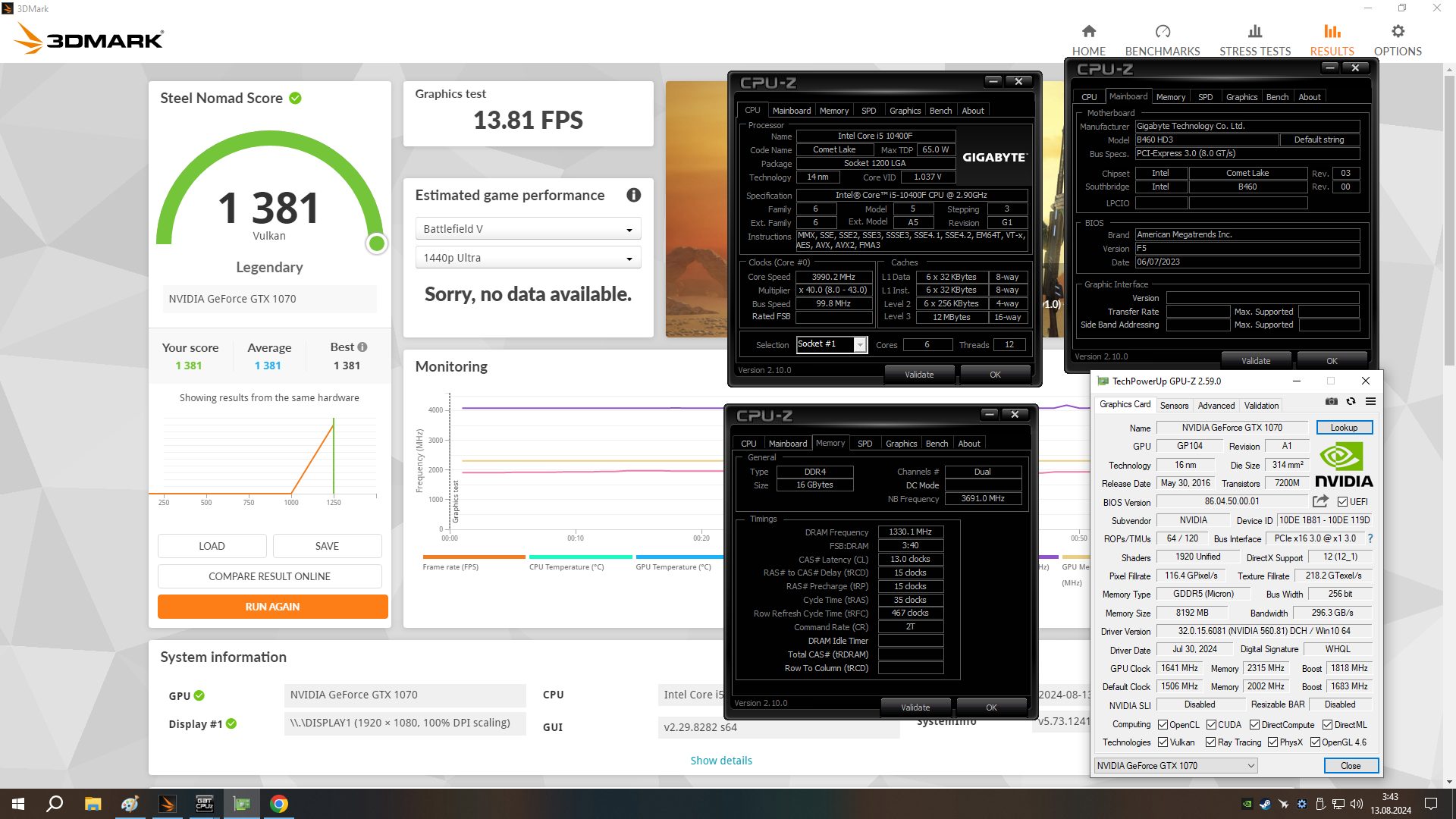The height and width of the screenshot is (819, 1456).
Task: Open the 1440p Ultra preset dropdown
Action: (x=528, y=258)
